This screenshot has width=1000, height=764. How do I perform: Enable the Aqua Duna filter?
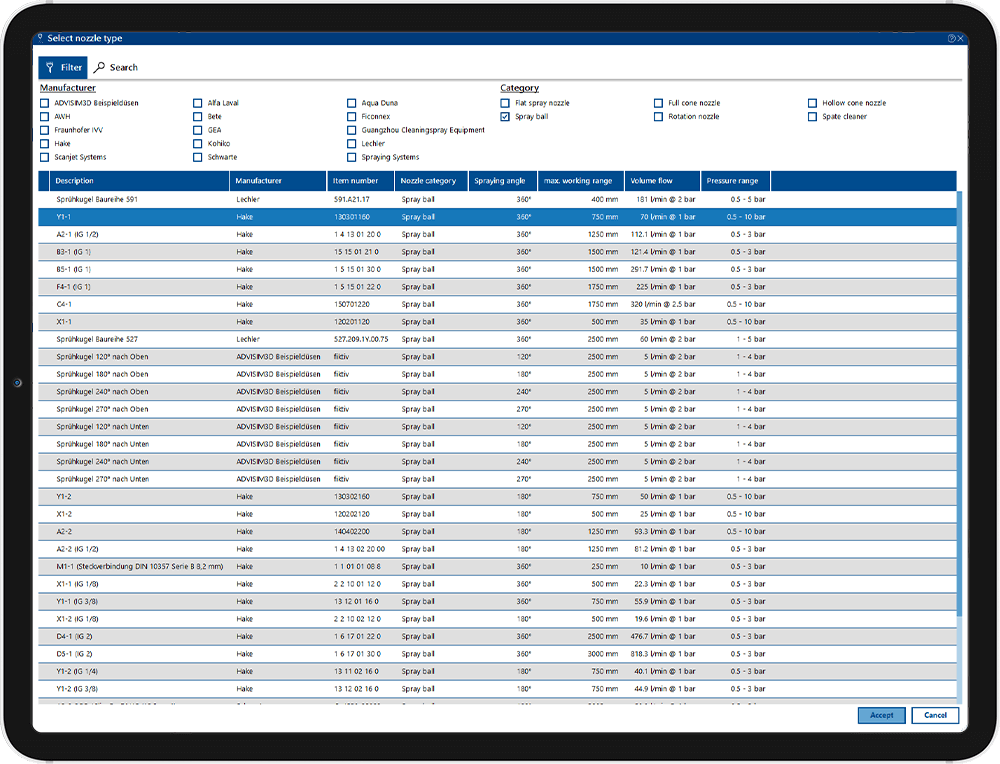coord(351,103)
